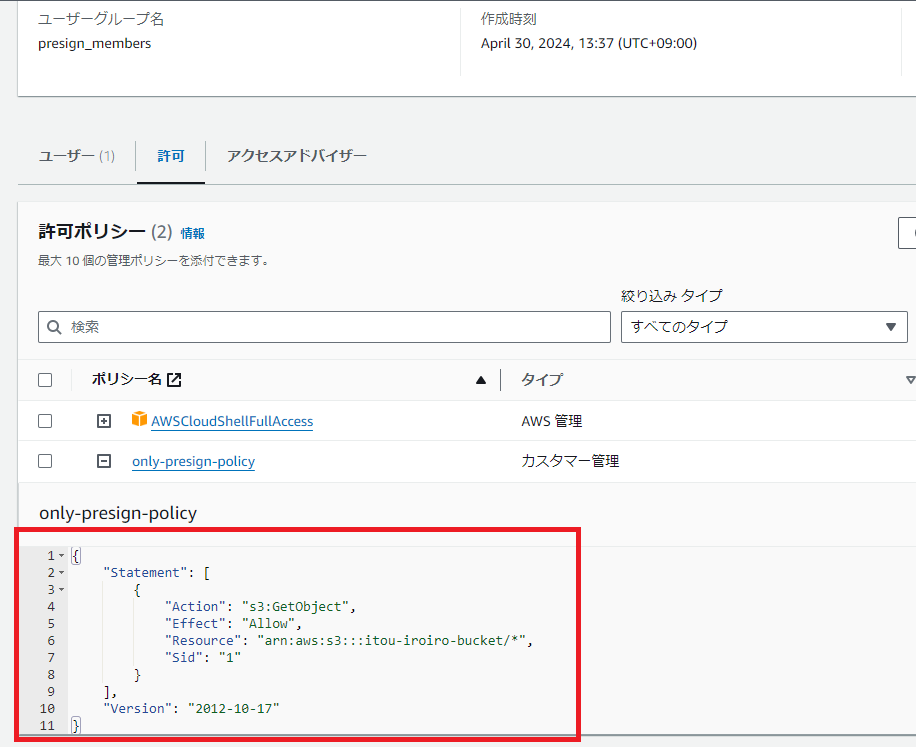
Task: Open the only-presign-policy link
Action: pyautogui.click(x=192, y=461)
